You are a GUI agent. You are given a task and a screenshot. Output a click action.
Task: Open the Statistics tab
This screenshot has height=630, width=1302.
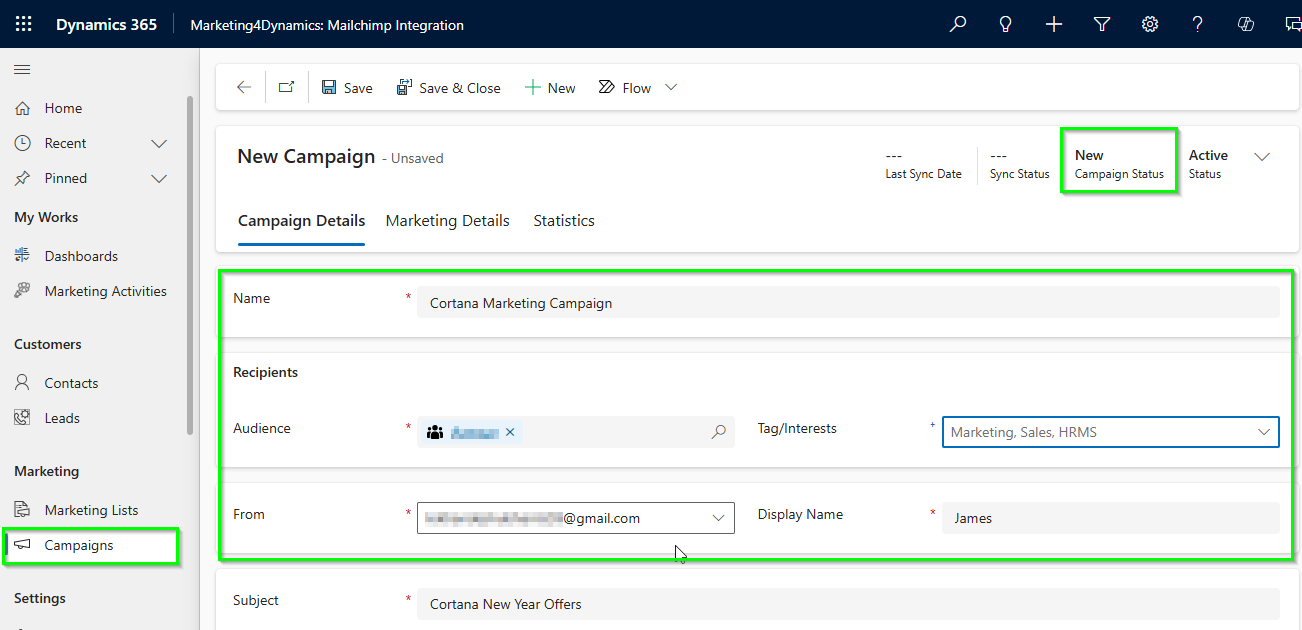[563, 220]
